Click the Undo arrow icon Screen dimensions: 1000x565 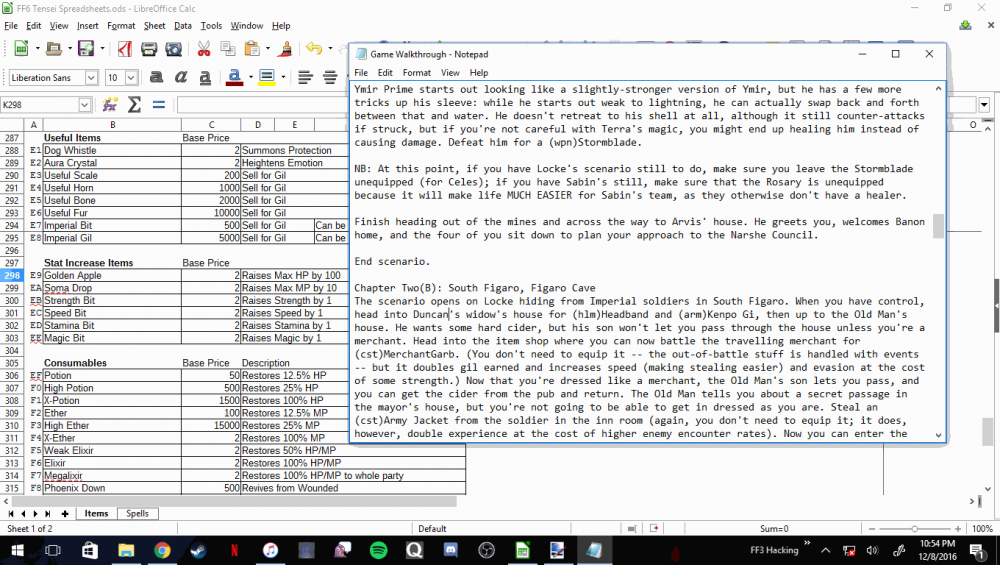pos(313,48)
